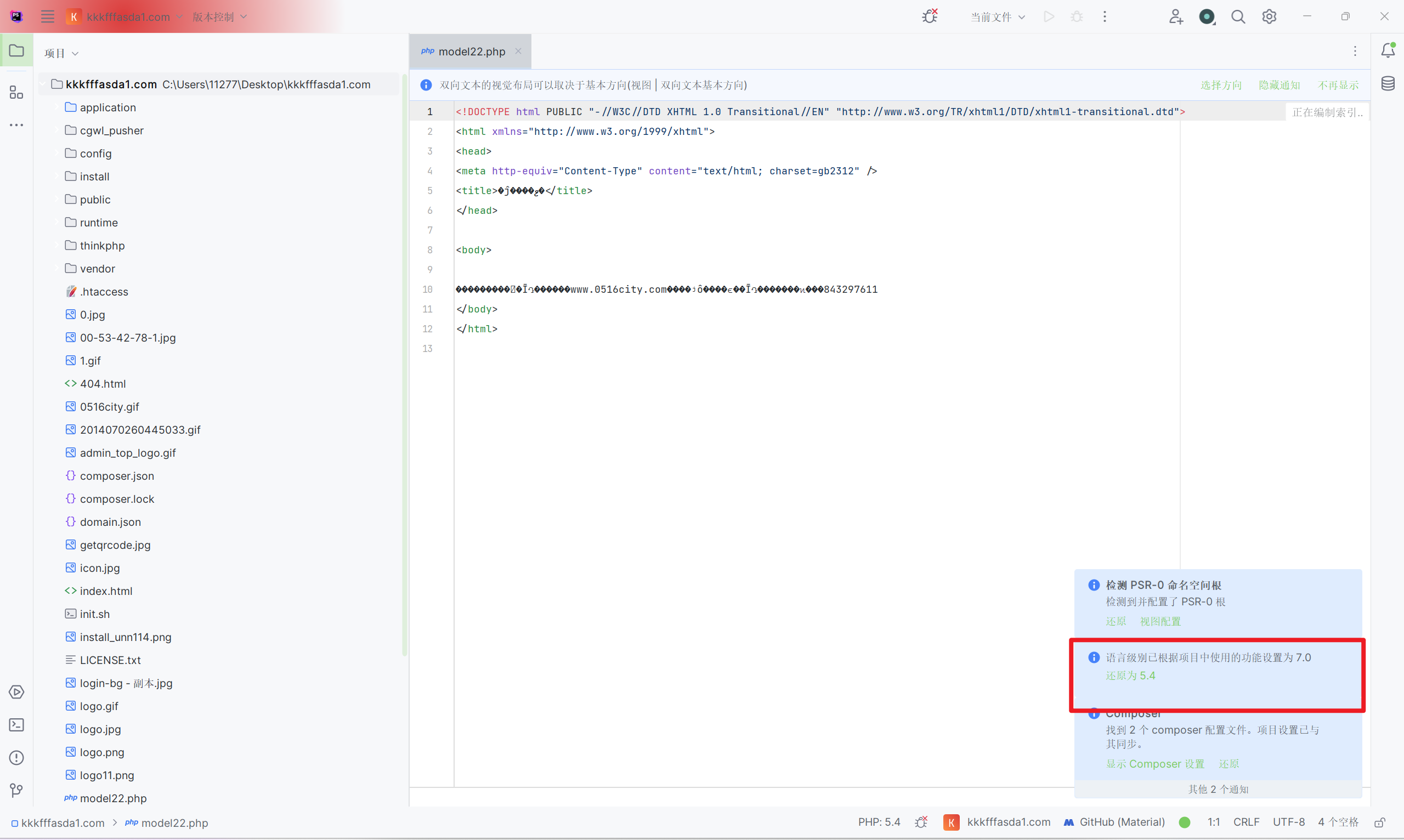Screen dimensions: 1404x840
Task: Open Search Everywhere magnifier
Action: 1238,16
